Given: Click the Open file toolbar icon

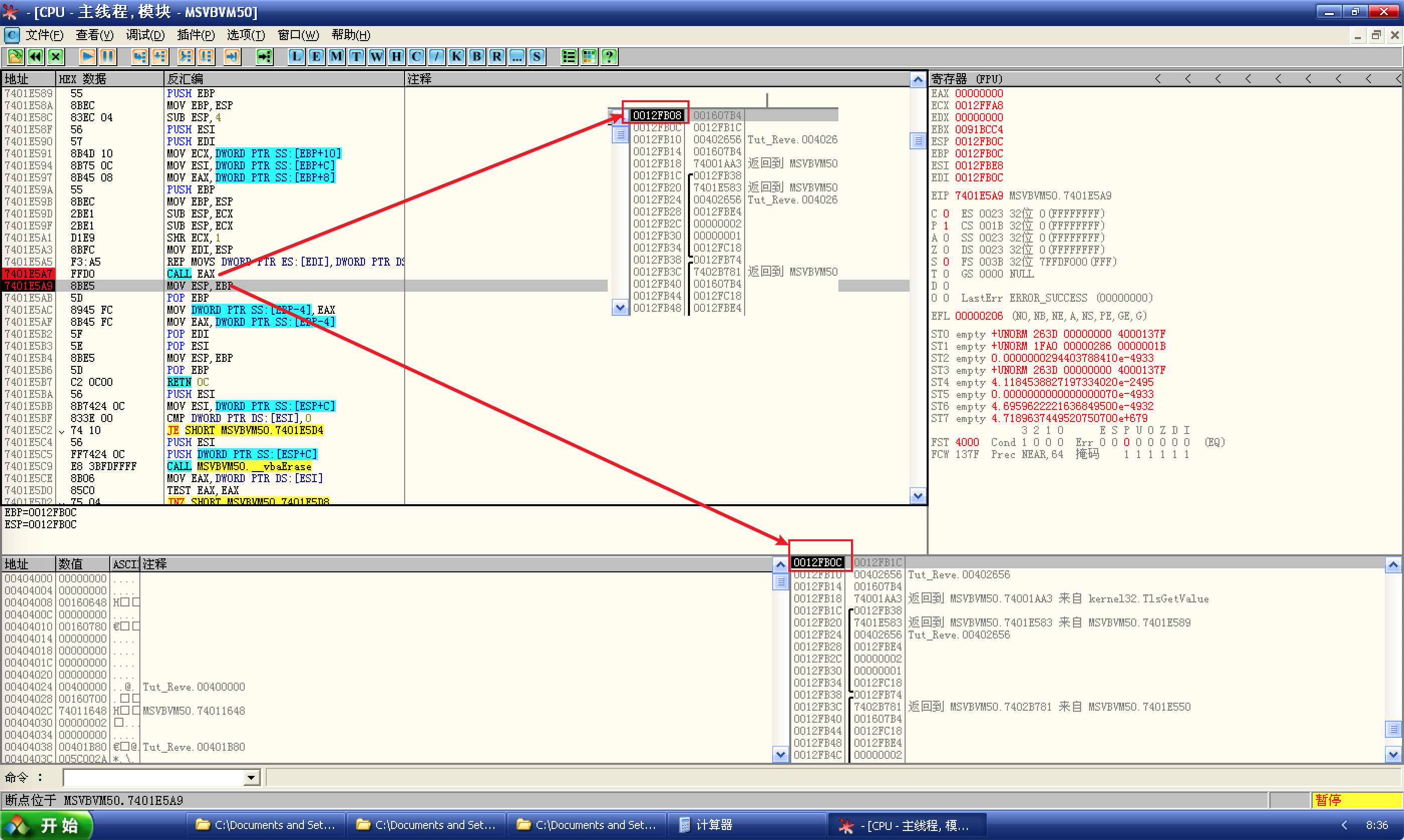Looking at the screenshot, I should 15,57.
